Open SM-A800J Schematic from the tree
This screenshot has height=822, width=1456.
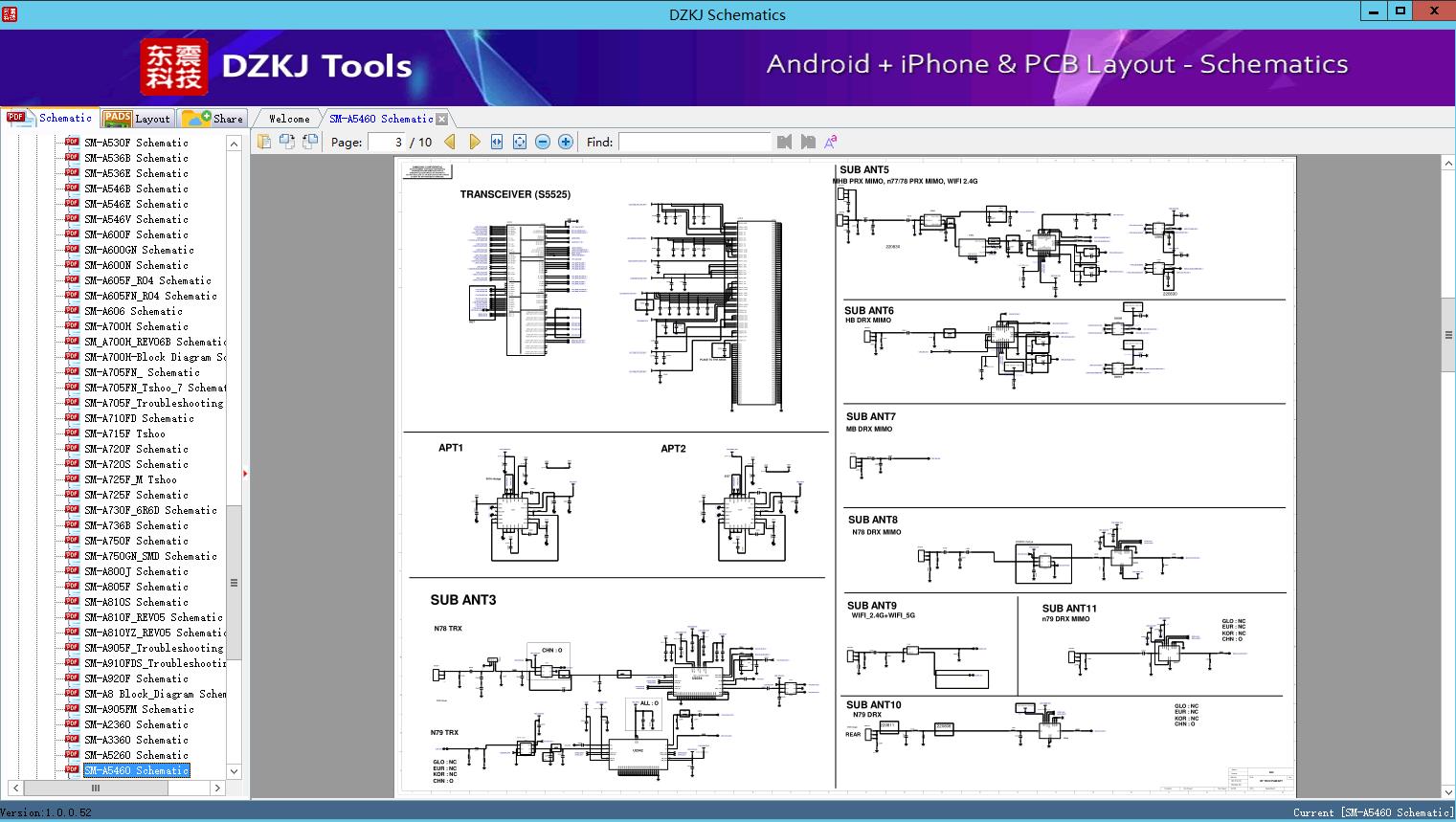click(136, 571)
